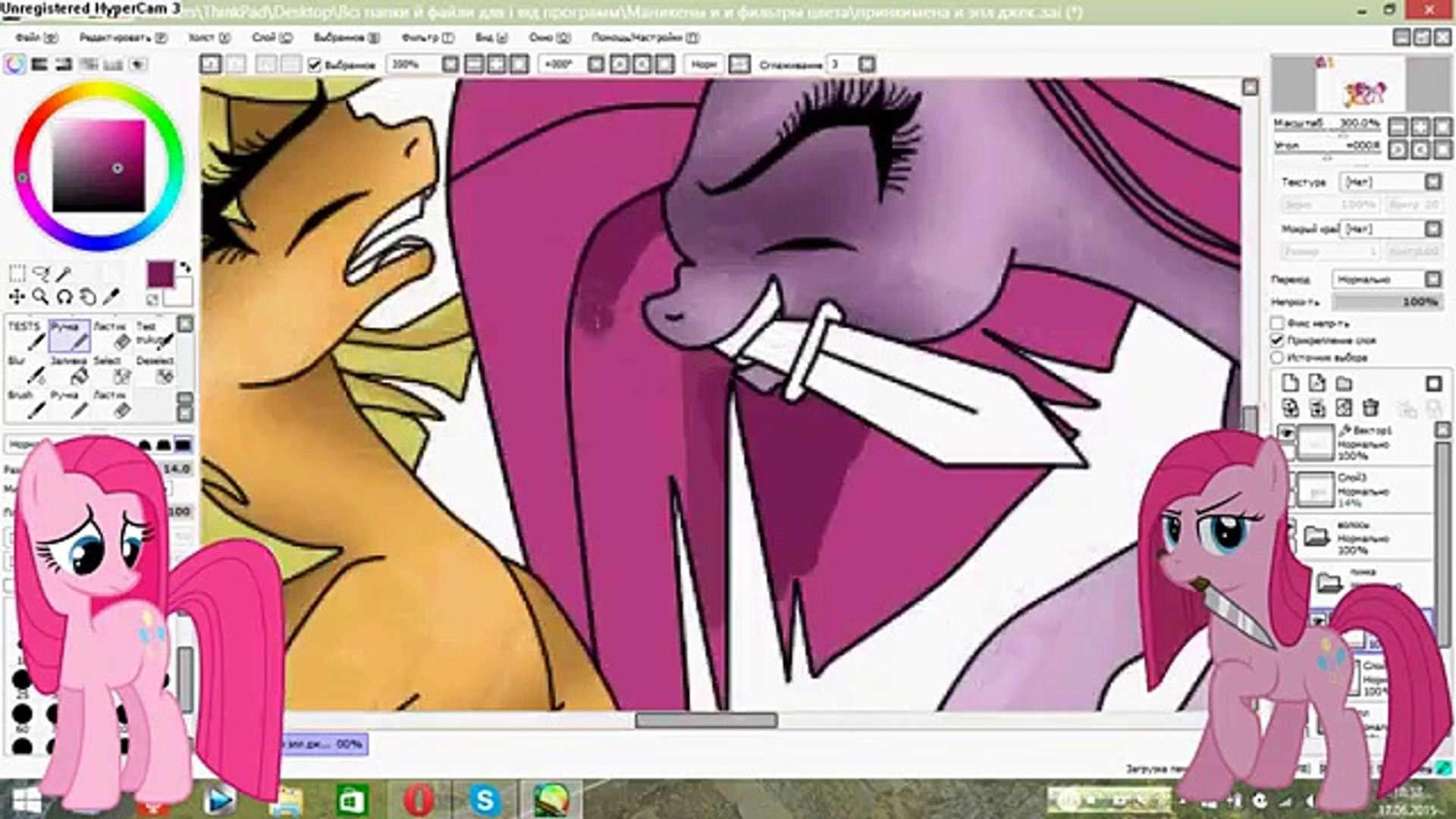The width and height of the screenshot is (1456, 819).
Task: Click the foreground color swatch
Action: pyautogui.click(x=160, y=275)
